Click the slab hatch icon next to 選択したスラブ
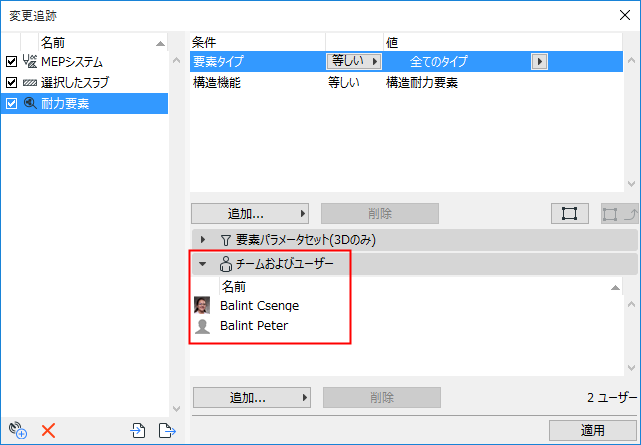 (30, 83)
